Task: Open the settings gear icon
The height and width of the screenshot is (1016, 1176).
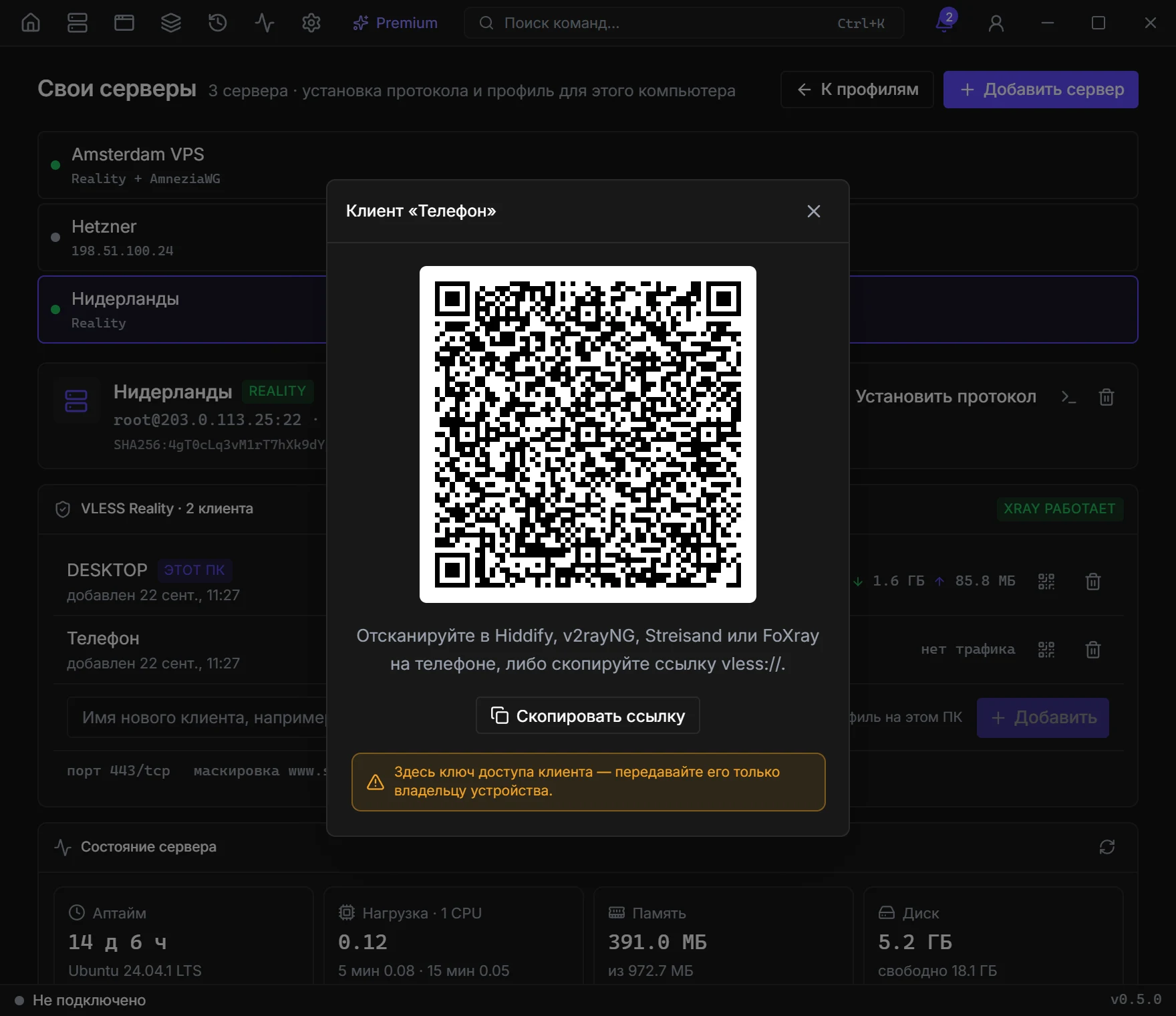Action: coord(311,23)
